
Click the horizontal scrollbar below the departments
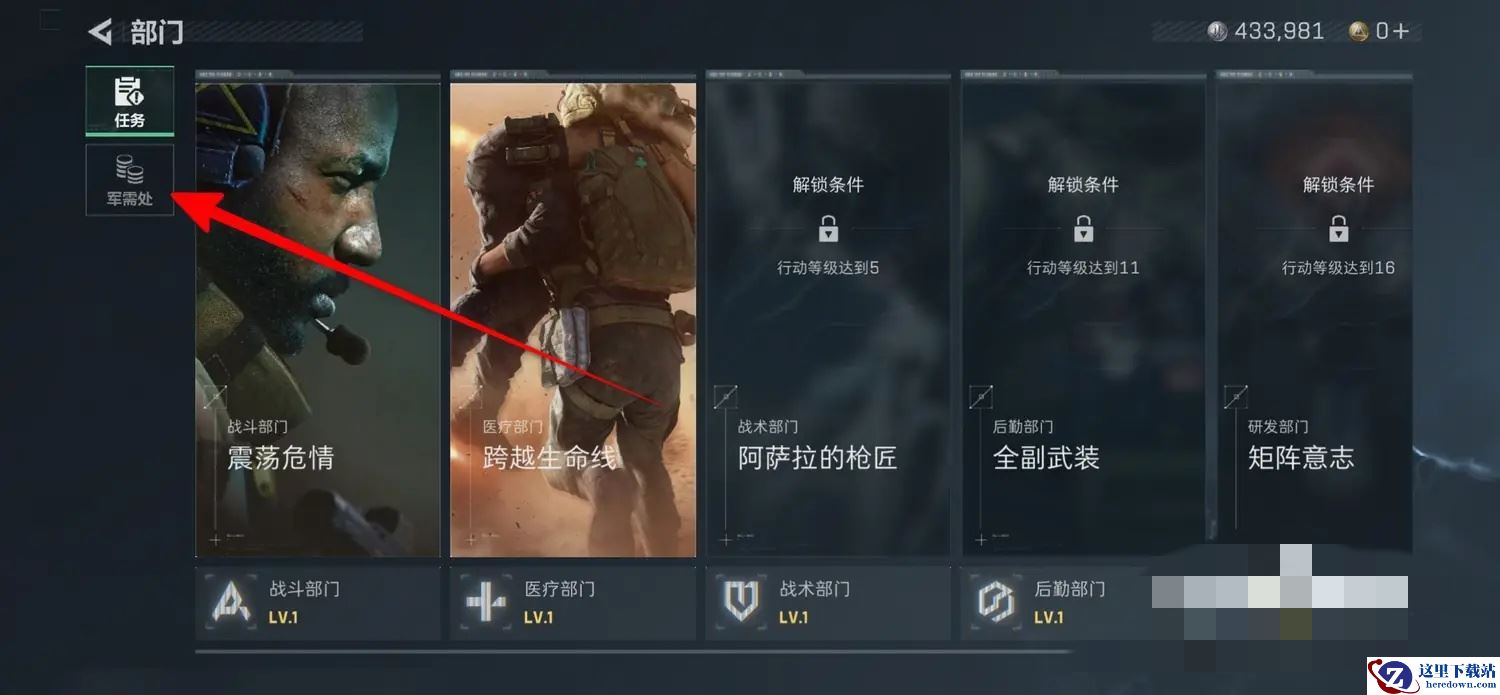632,652
